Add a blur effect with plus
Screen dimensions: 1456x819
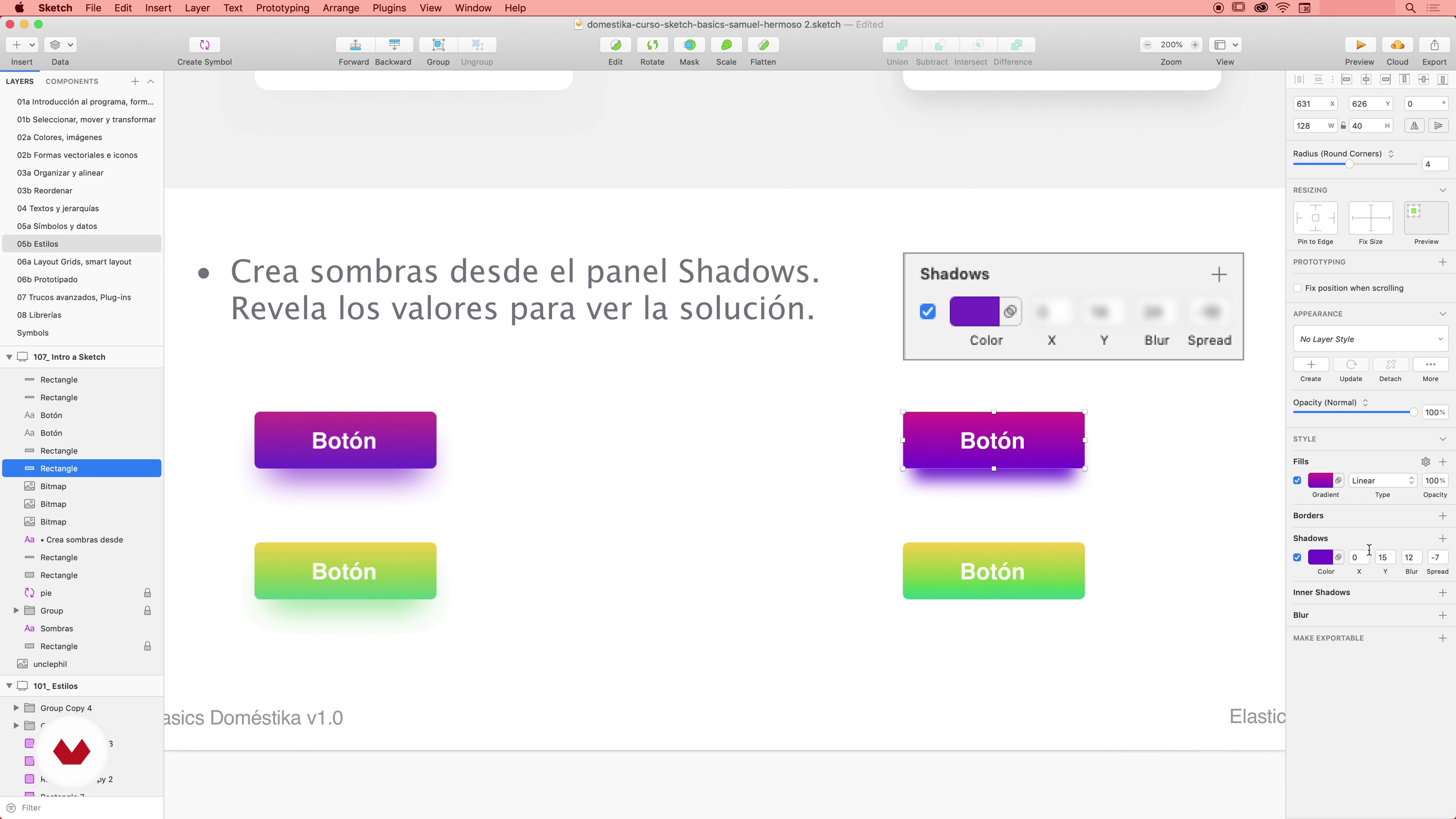click(1442, 615)
